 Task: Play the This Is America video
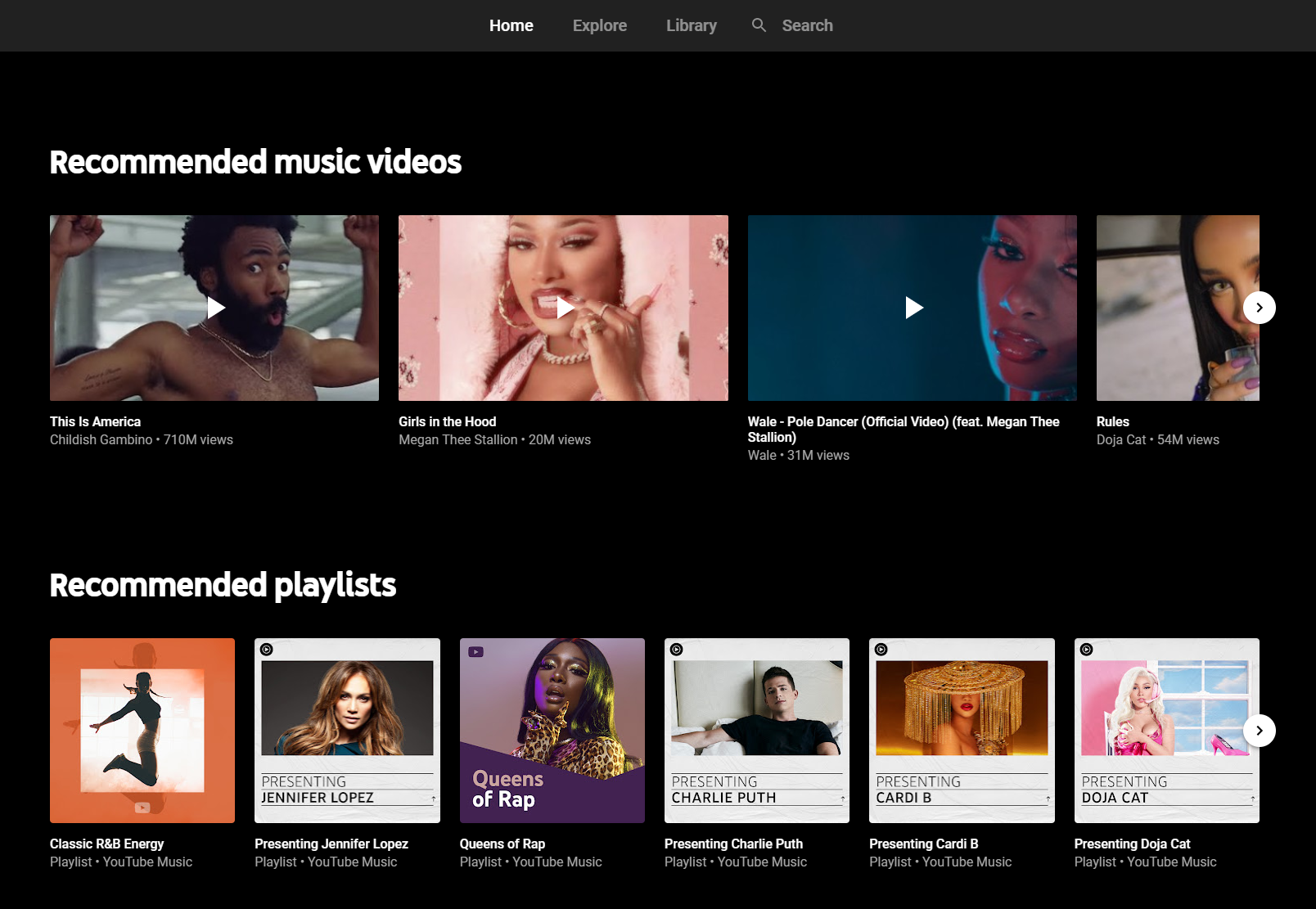214,308
